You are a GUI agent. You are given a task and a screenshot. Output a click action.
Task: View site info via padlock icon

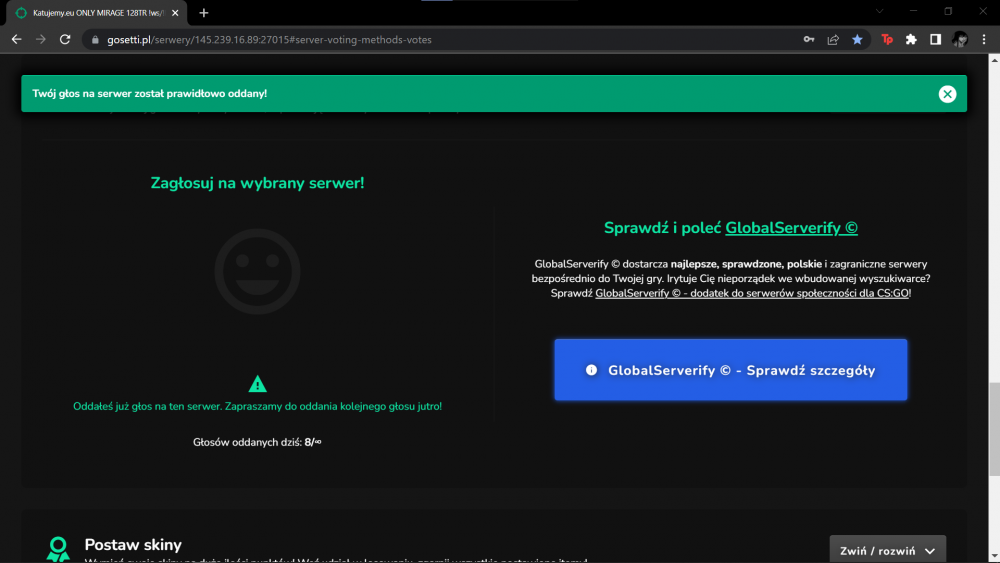click(x=95, y=40)
